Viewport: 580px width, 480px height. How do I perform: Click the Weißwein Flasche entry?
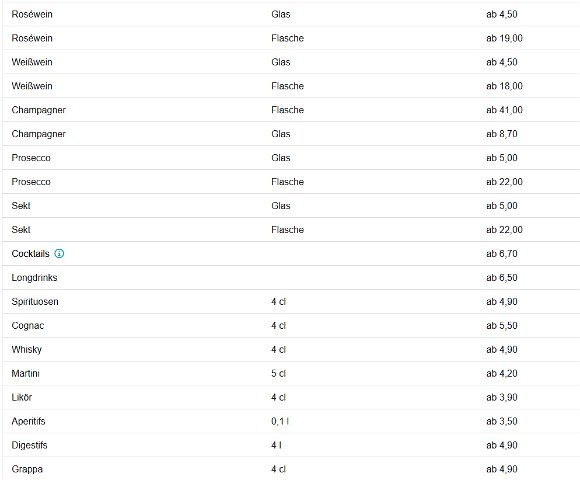tap(291, 86)
